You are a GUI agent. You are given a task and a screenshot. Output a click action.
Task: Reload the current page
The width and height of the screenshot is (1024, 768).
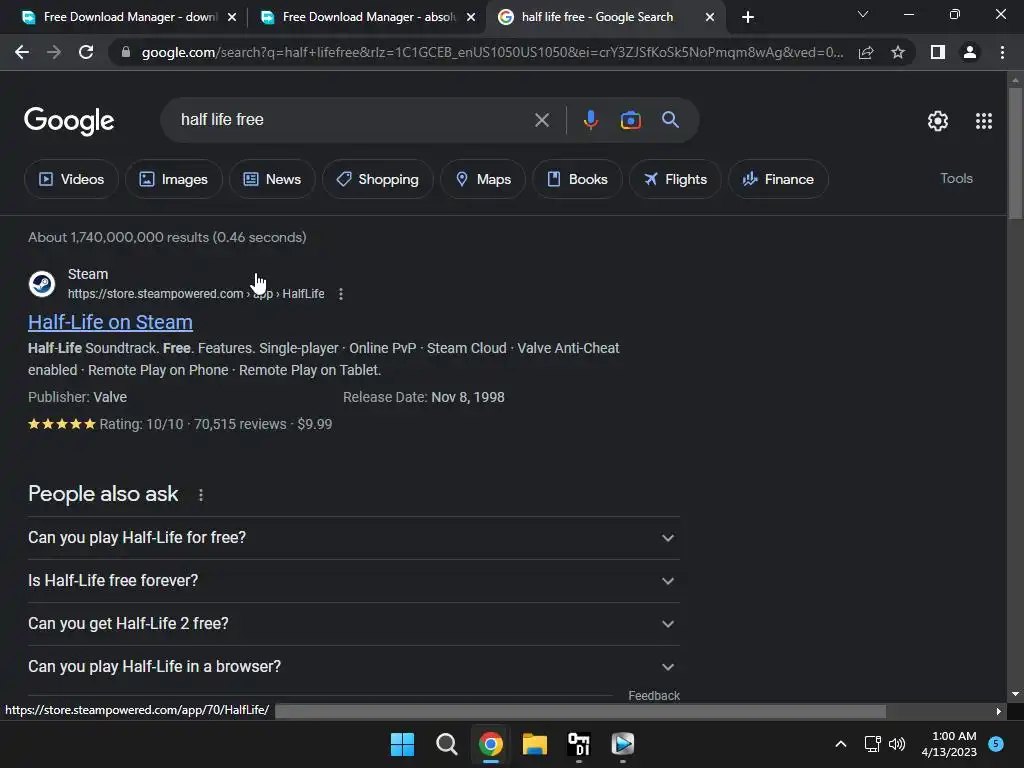click(x=86, y=52)
